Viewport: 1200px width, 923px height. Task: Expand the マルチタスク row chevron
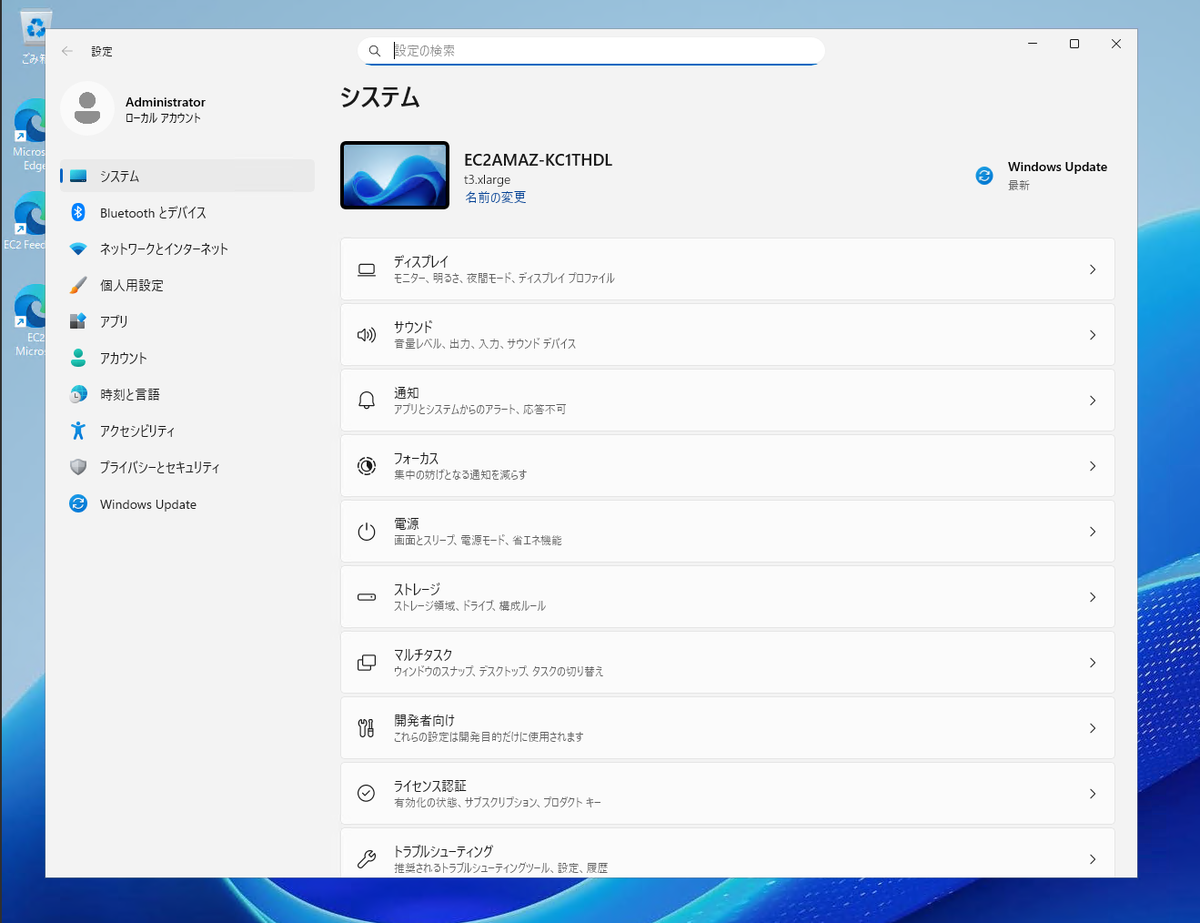pos(1092,662)
